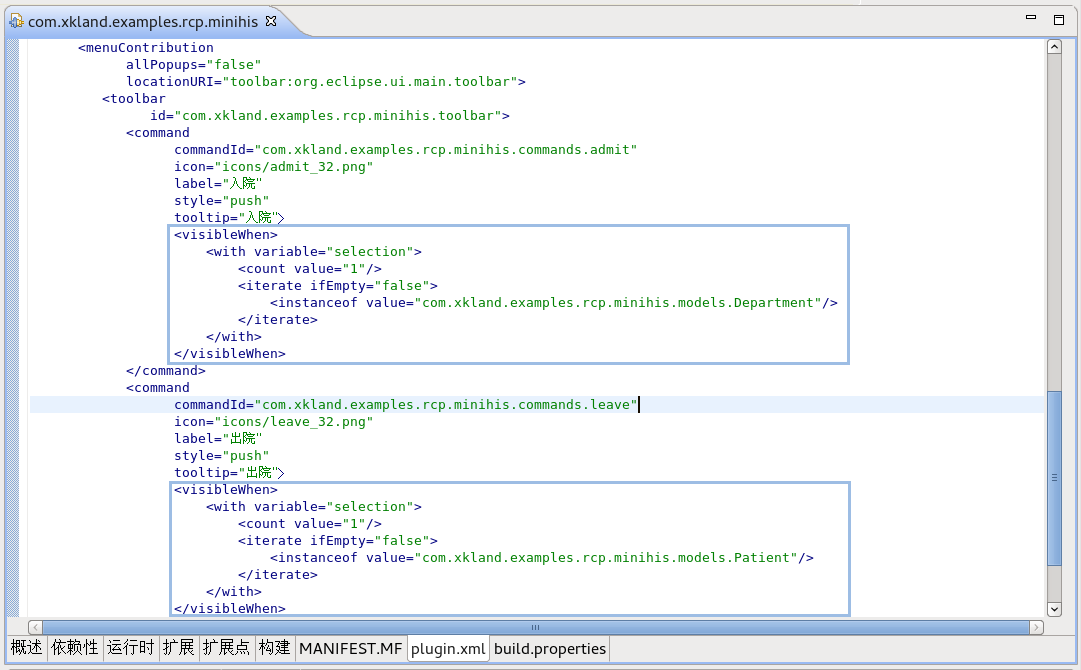
Task: Switch to the 概述 tab
Action: pos(27,648)
